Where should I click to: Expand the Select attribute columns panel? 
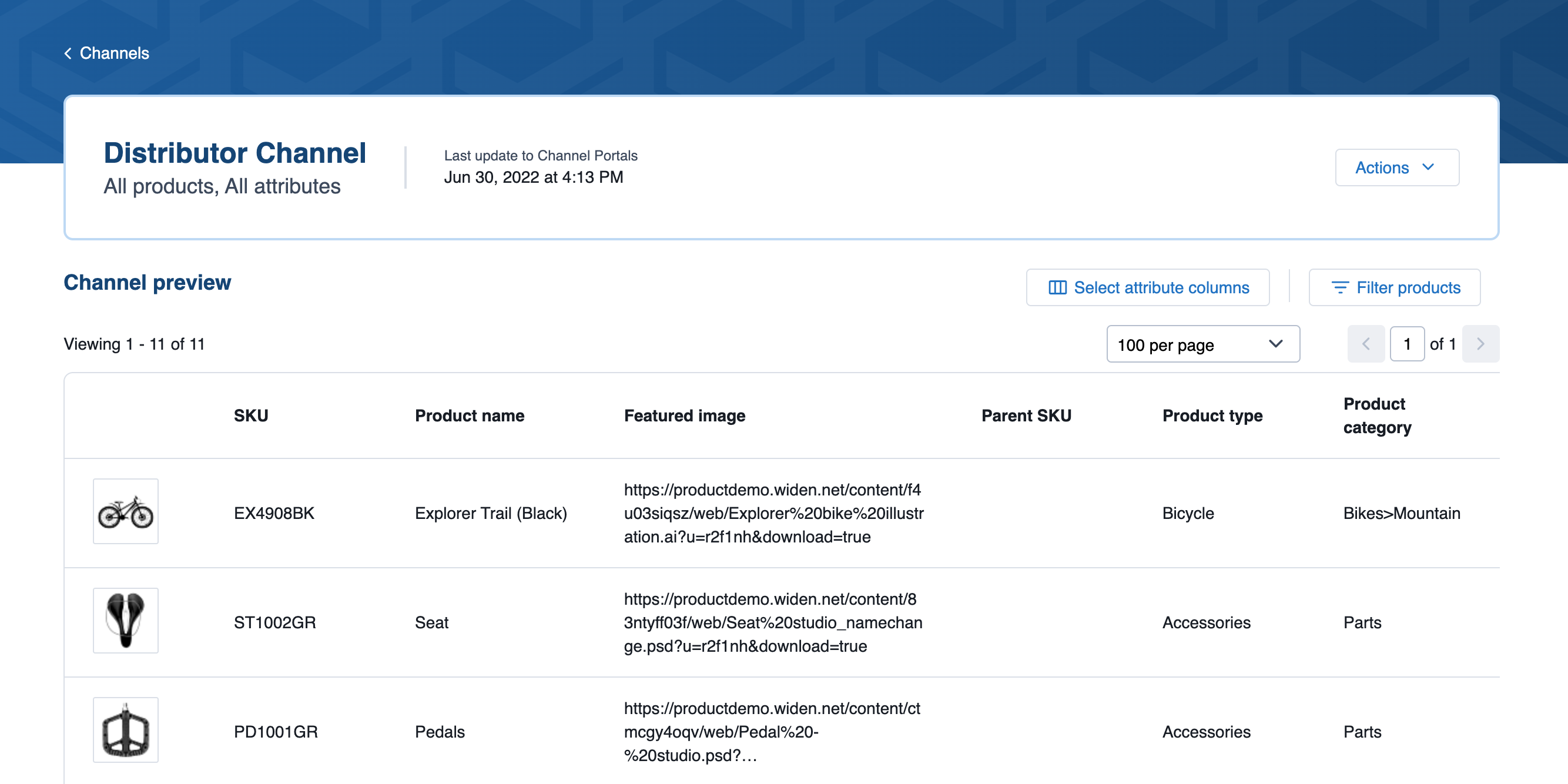tap(1147, 287)
